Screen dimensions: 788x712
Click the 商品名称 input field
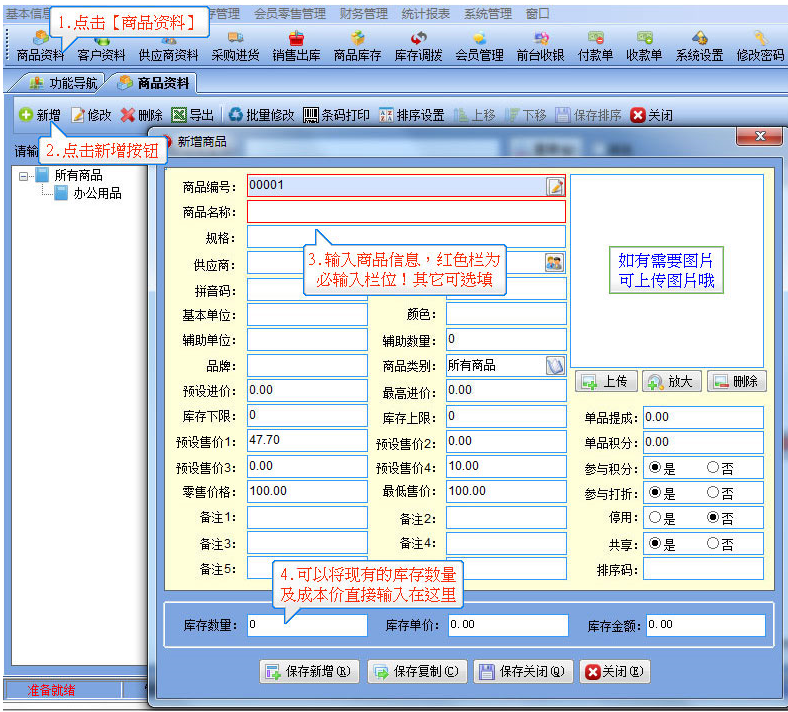tap(406, 212)
